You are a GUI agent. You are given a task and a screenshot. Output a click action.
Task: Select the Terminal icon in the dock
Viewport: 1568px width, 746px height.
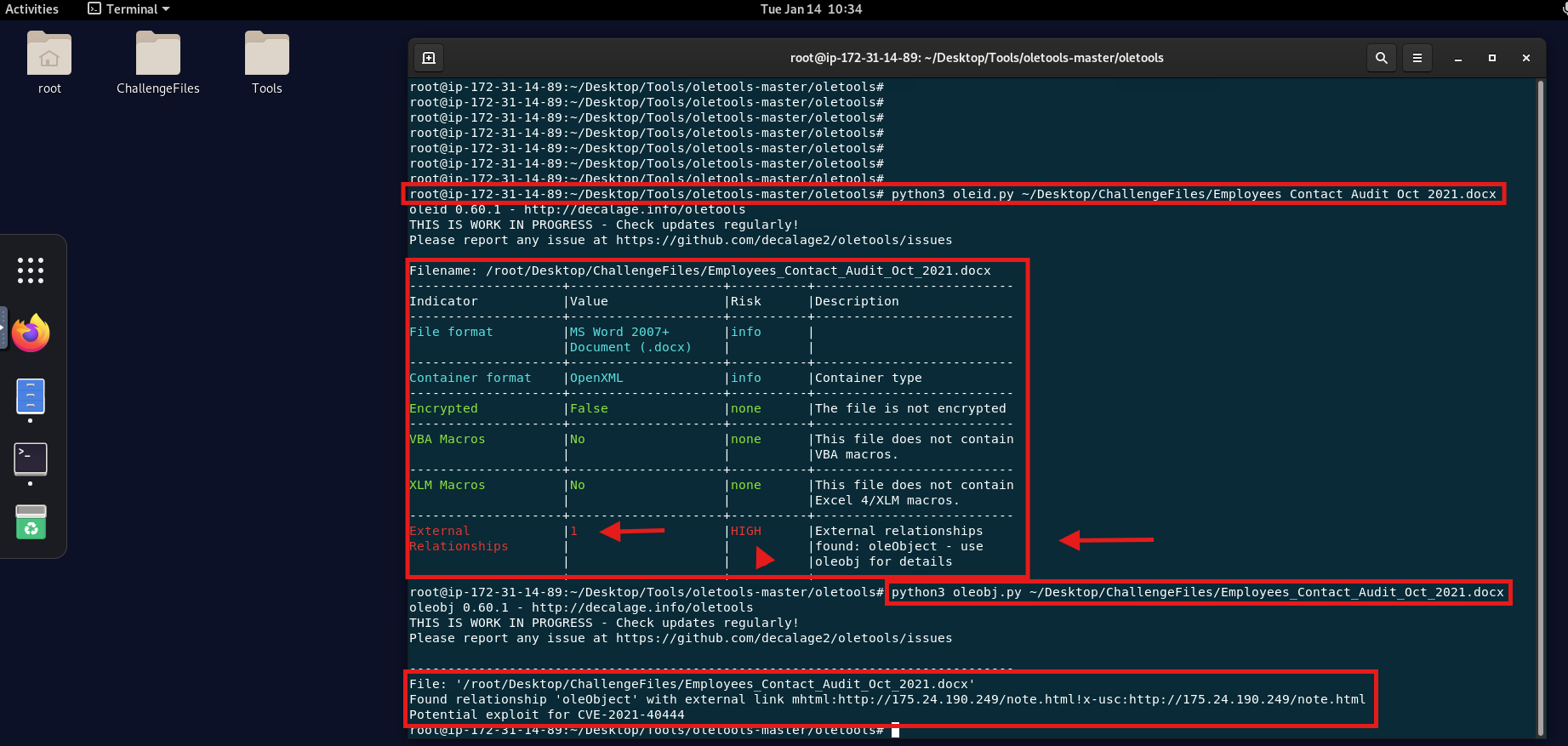coord(31,459)
